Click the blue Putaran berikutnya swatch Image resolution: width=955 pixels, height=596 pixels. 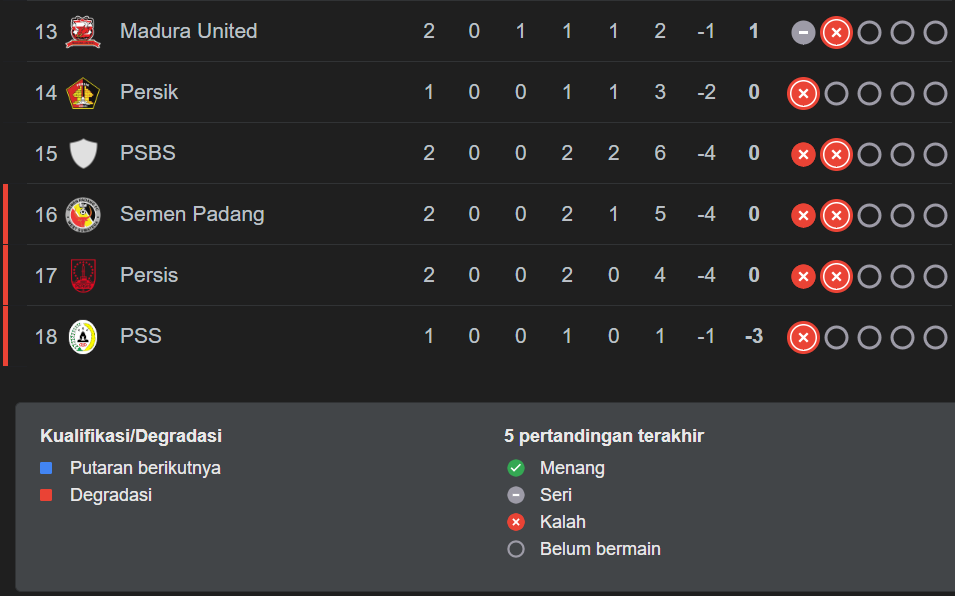pyautogui.click(x=46, y=468)
